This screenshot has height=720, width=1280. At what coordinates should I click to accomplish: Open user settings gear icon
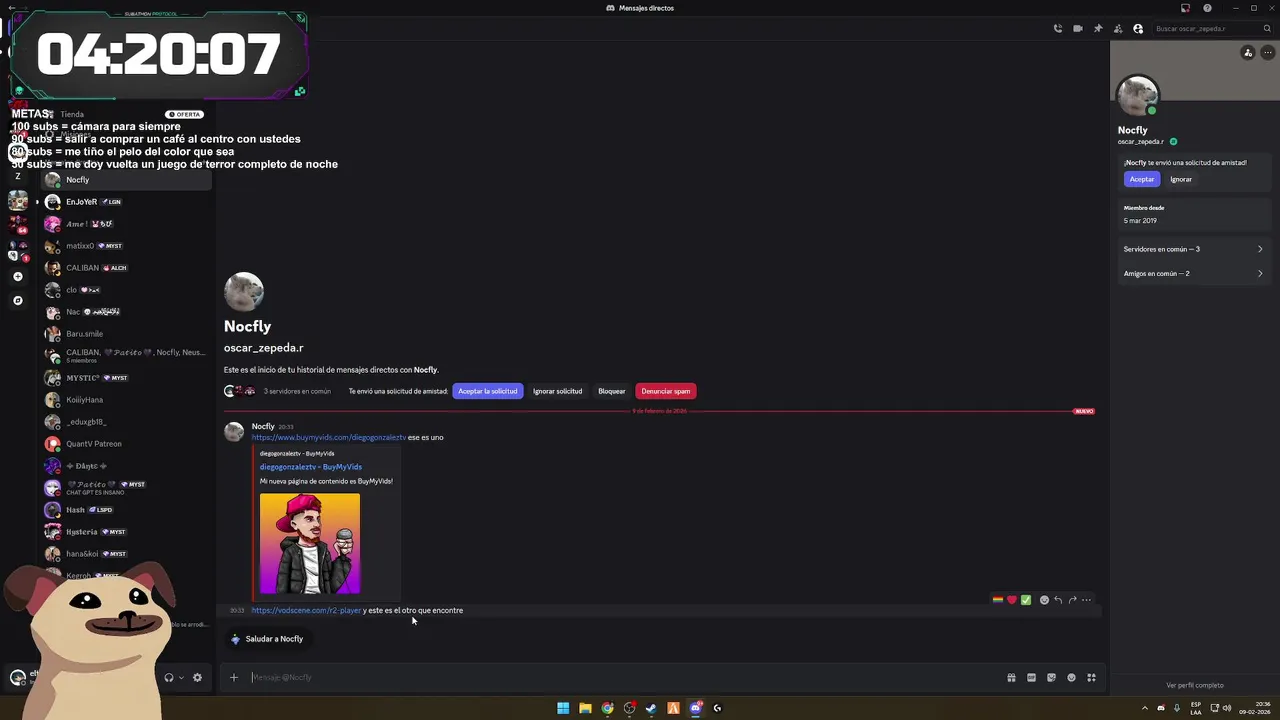(197, 677)
